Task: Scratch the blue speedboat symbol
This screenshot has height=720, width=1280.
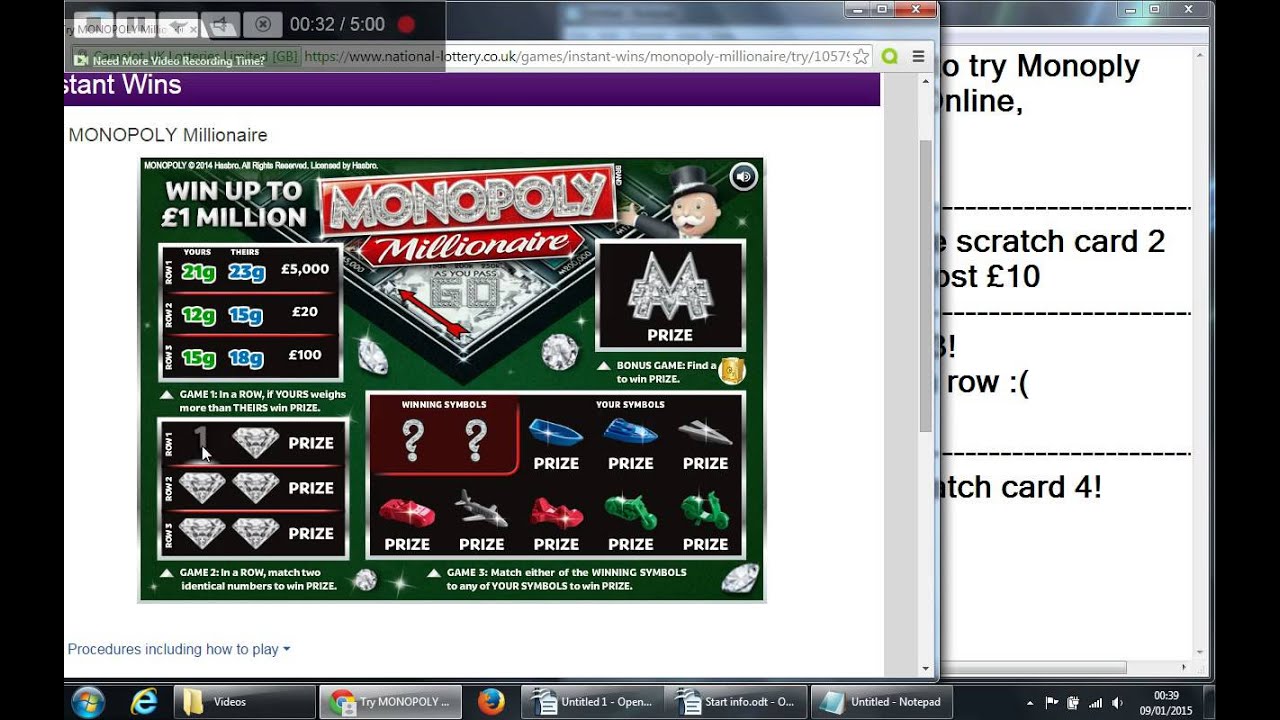Action: coord(631,432)
